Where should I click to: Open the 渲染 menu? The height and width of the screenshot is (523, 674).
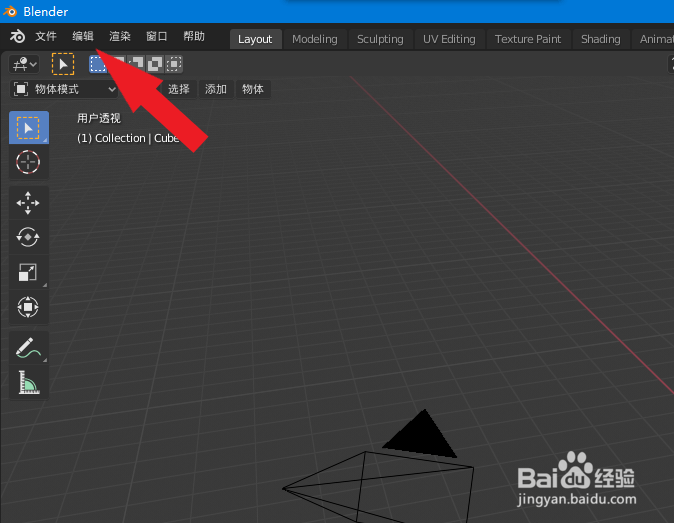point(119,36)
